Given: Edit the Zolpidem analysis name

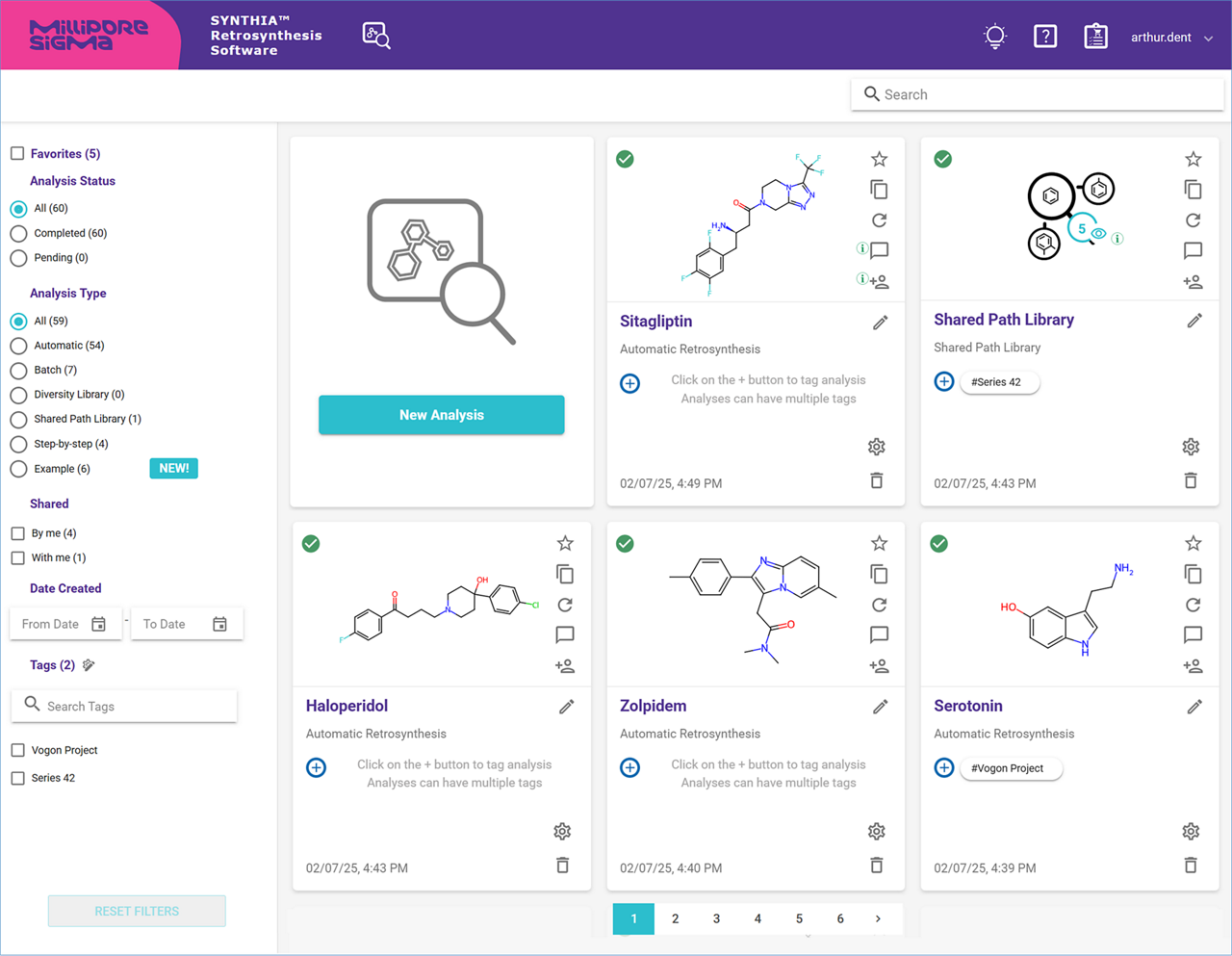Looking at the screenshot, I should click(880, 707).
